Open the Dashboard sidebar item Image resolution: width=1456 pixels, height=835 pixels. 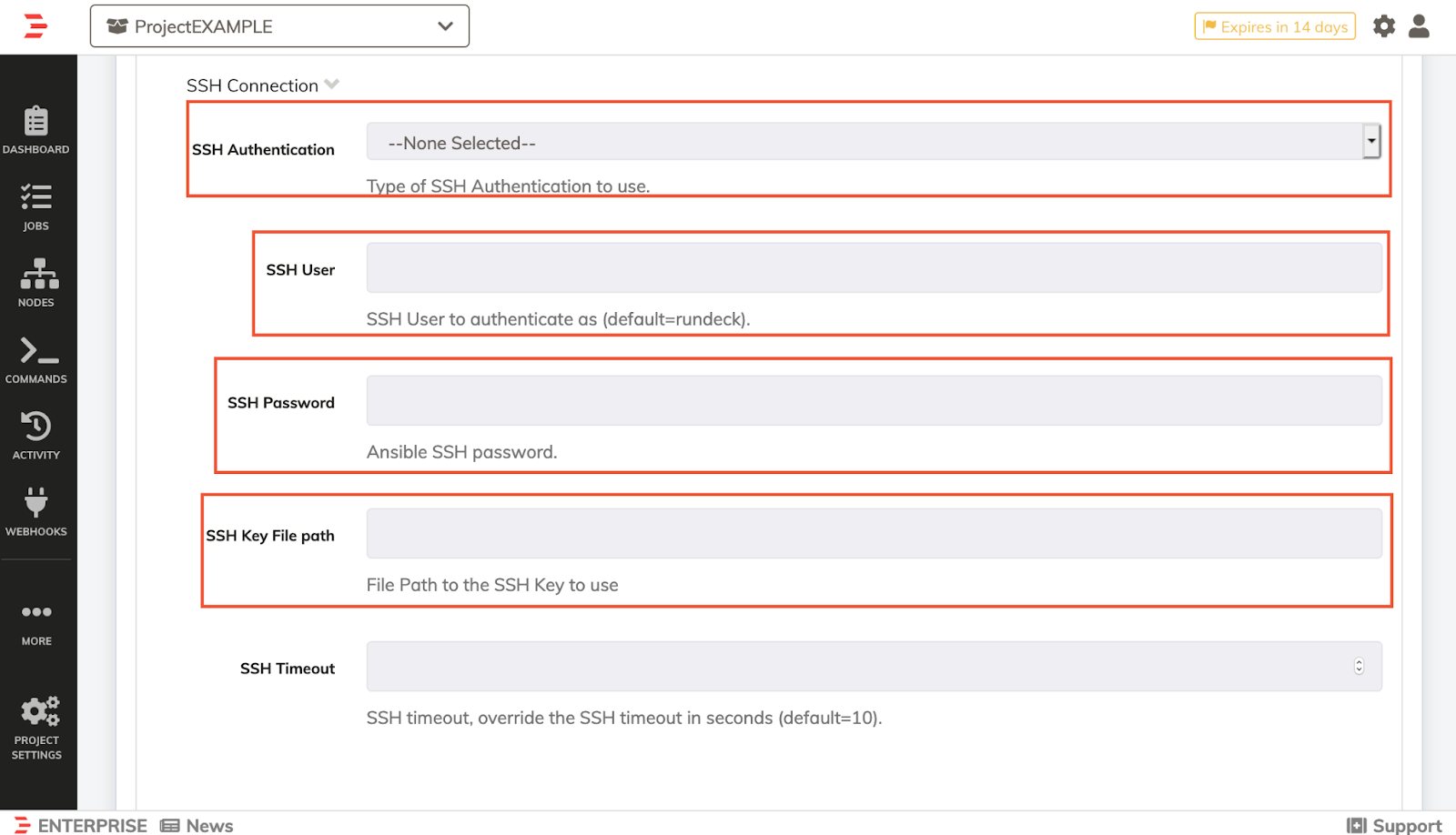[36, 130]
